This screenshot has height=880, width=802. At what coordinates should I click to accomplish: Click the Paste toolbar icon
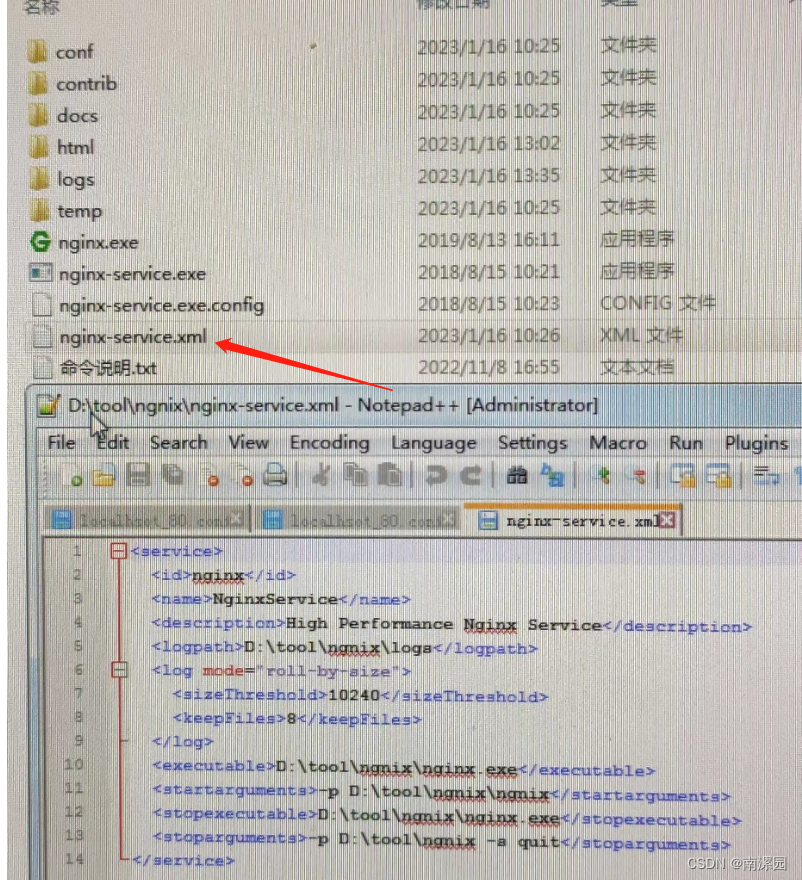pos(389,478)
